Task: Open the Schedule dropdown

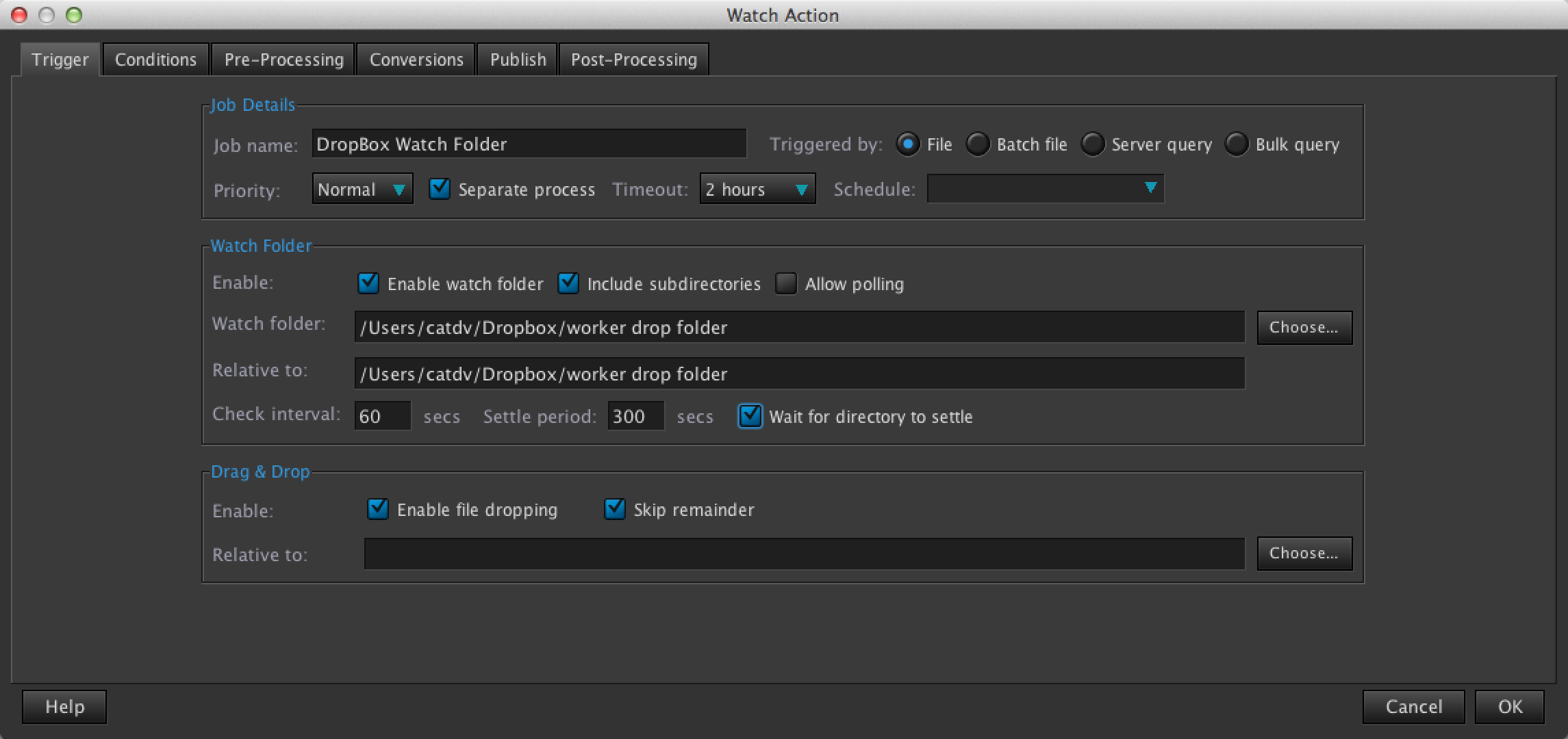Action: pos(1045,189)
